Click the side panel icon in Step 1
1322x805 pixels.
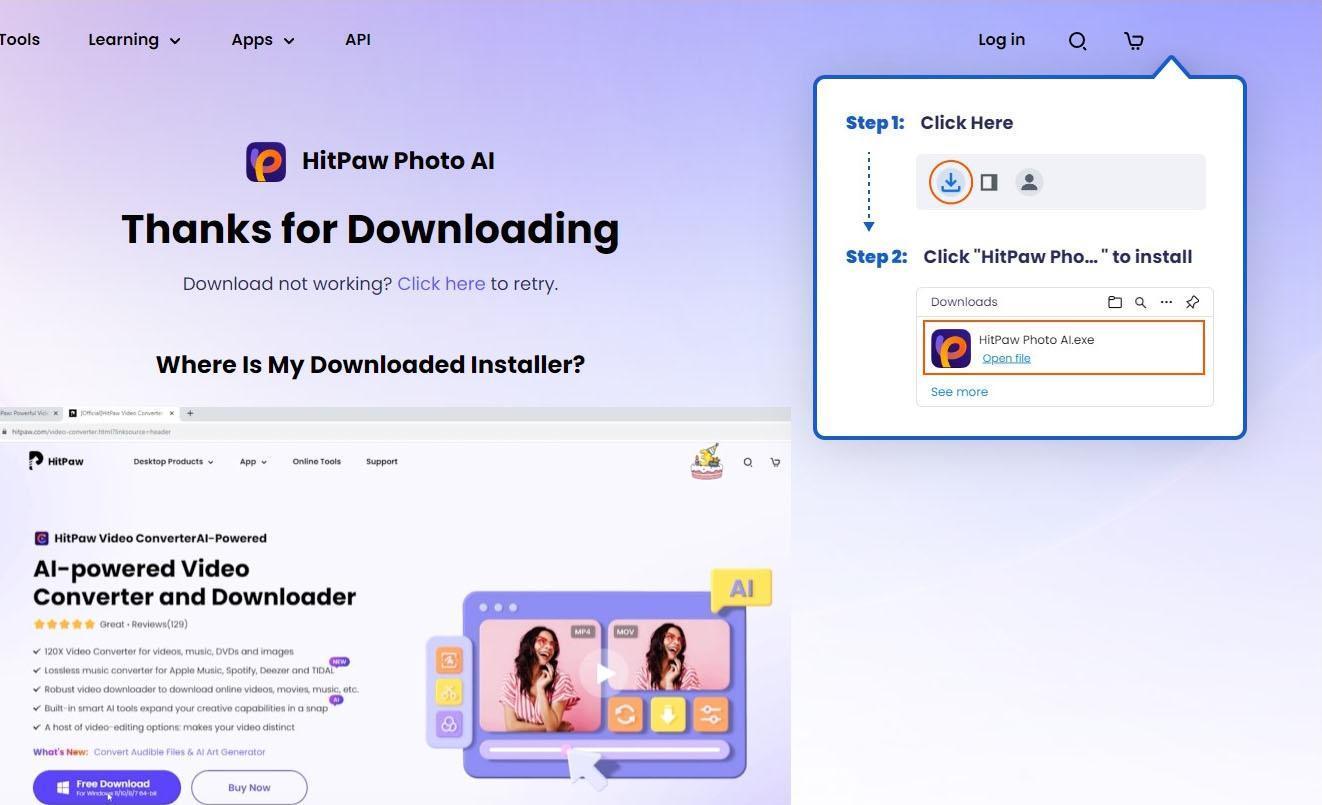click(x=989, y=182)
